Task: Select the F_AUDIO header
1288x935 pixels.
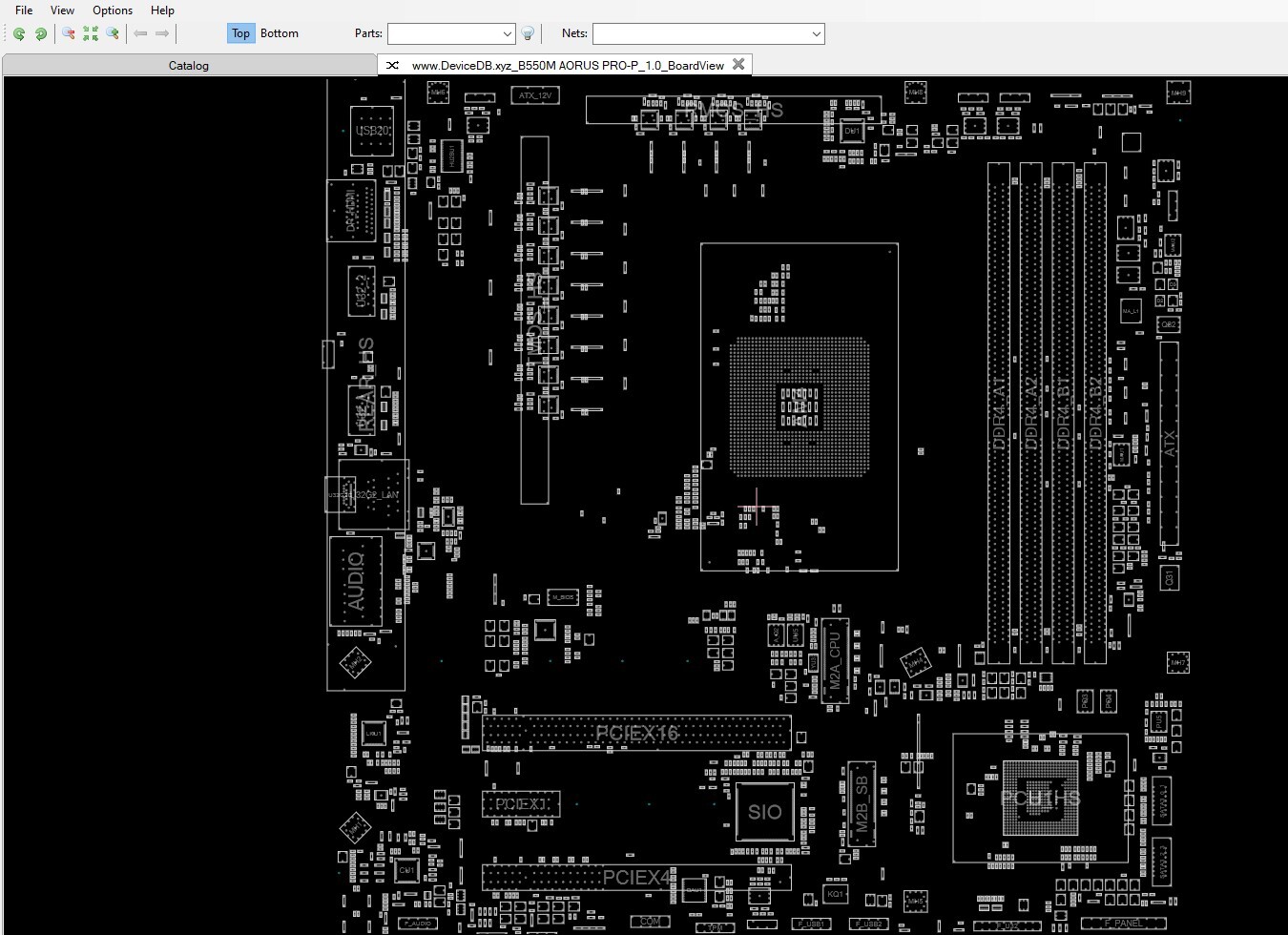Action: click(418, 924)
